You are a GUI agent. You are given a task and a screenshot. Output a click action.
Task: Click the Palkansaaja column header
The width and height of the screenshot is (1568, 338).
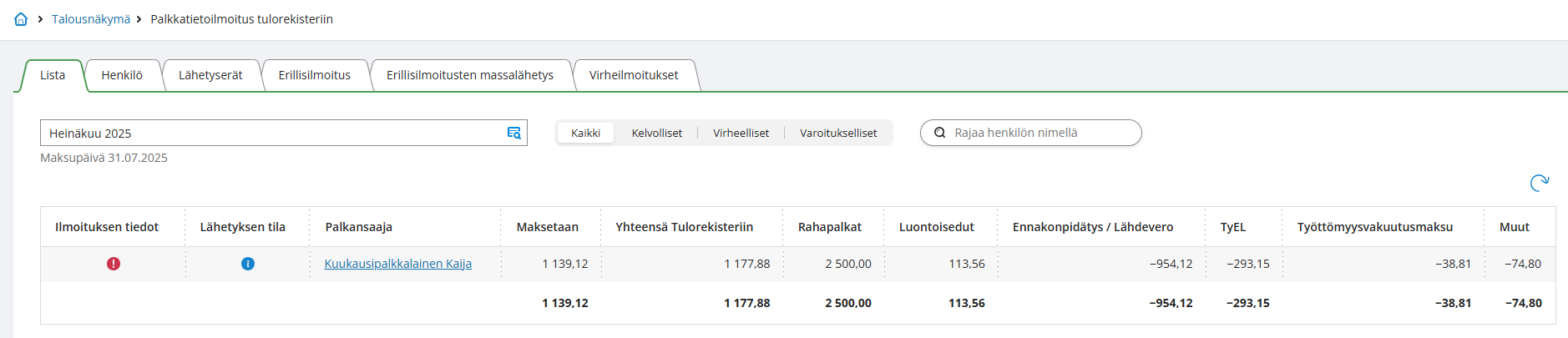[x=358, y=227]
